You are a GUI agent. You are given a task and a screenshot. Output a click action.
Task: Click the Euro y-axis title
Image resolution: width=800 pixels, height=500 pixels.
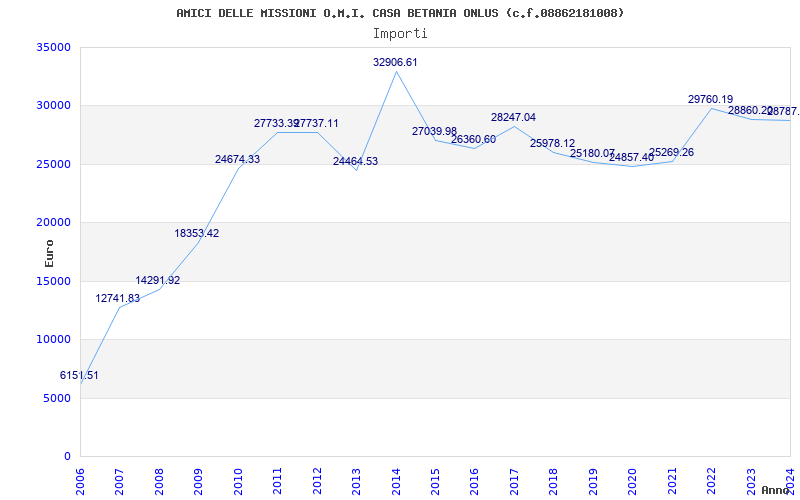point(49,254)
